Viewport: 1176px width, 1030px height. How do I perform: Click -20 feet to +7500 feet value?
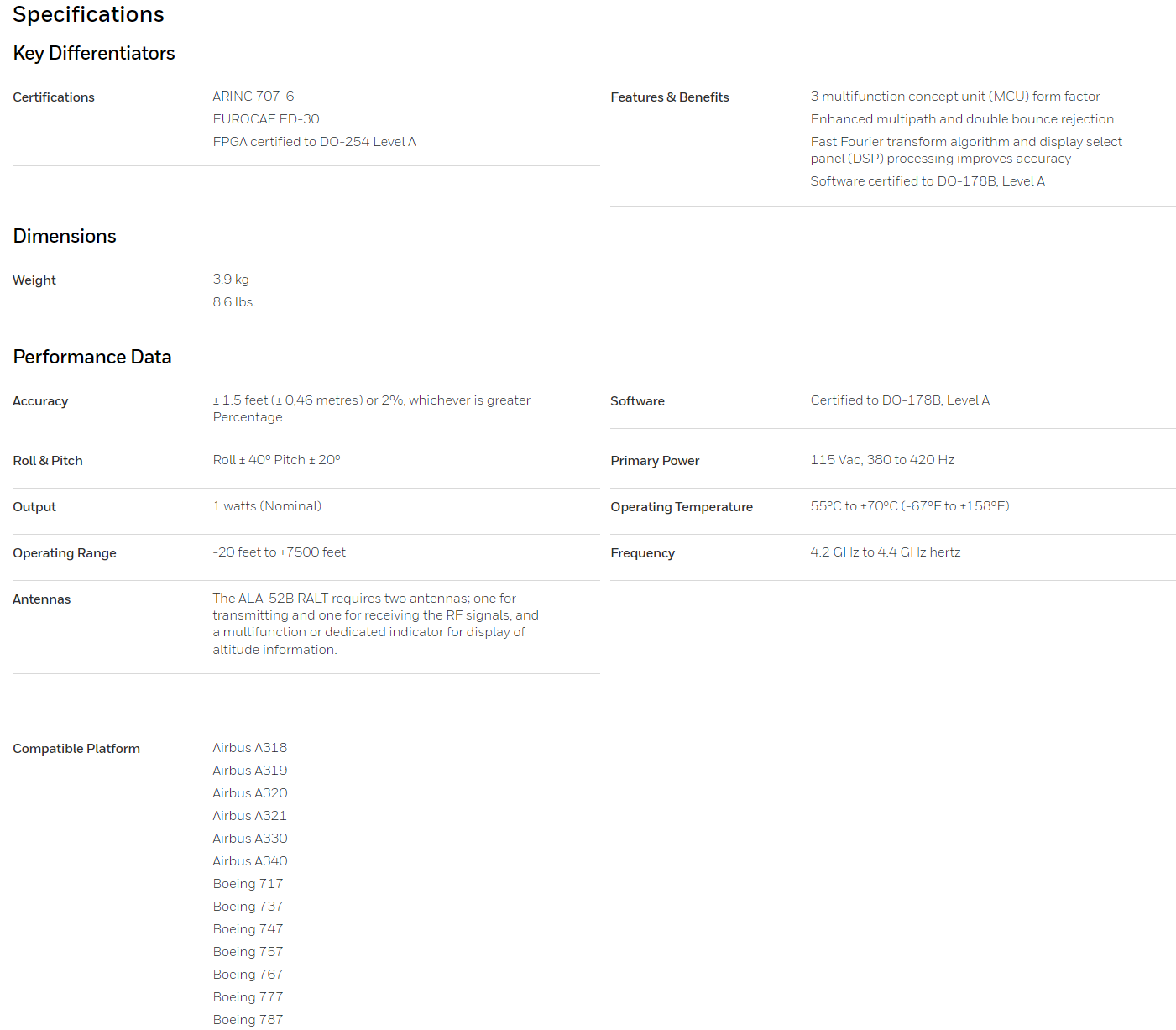coord(279,552)
